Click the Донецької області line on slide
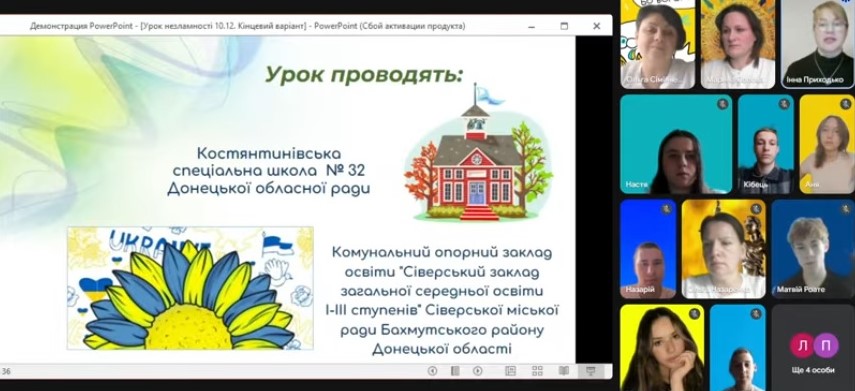855x391 pixels. click(442, 348)
